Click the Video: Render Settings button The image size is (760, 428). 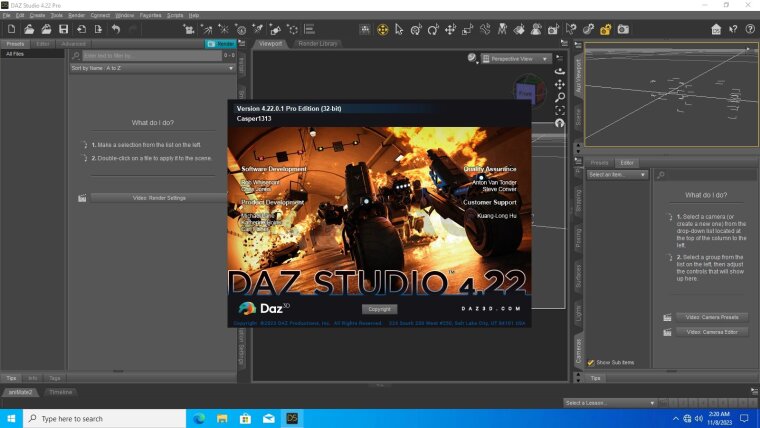159,198
